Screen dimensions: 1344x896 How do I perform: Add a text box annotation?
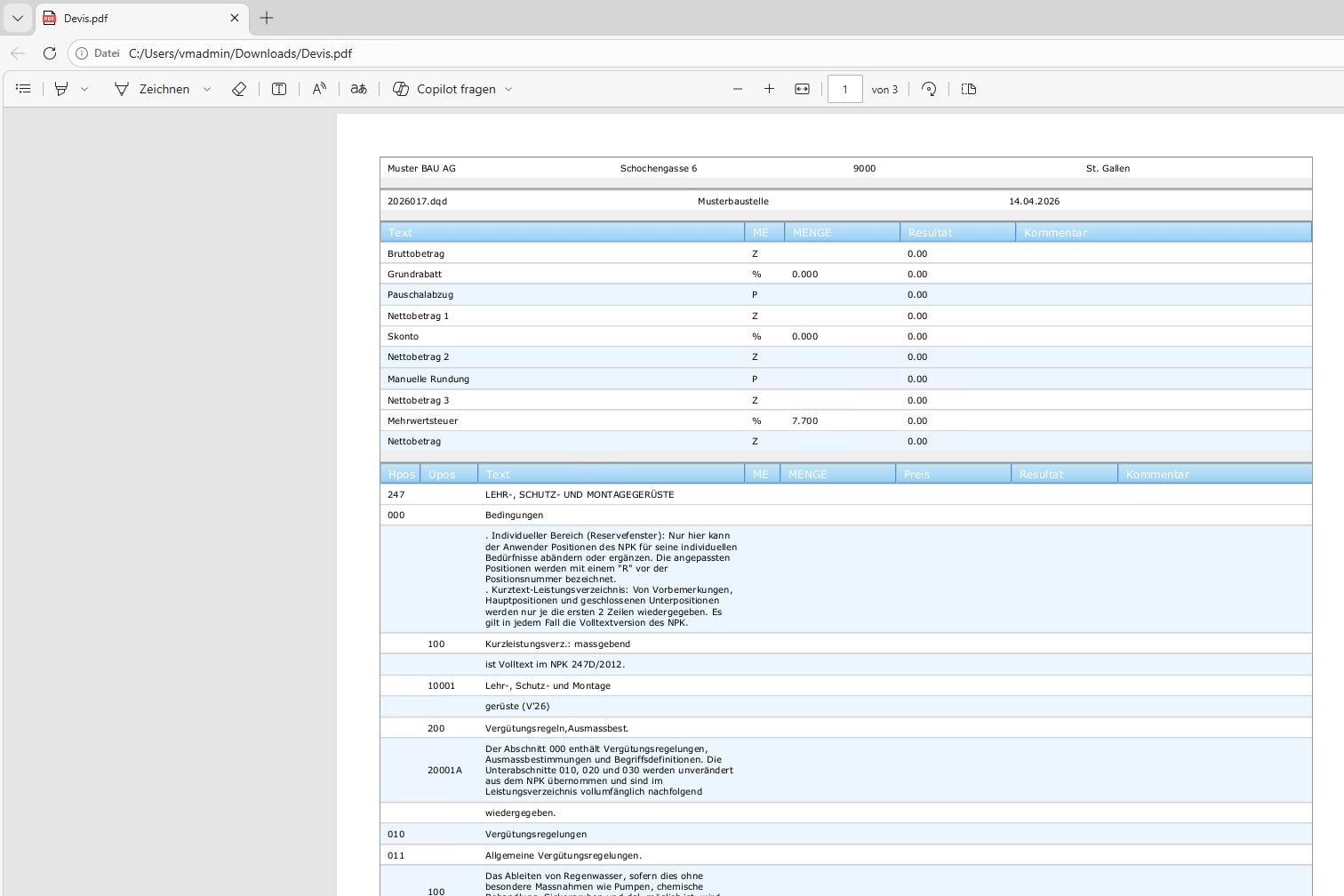279,89
